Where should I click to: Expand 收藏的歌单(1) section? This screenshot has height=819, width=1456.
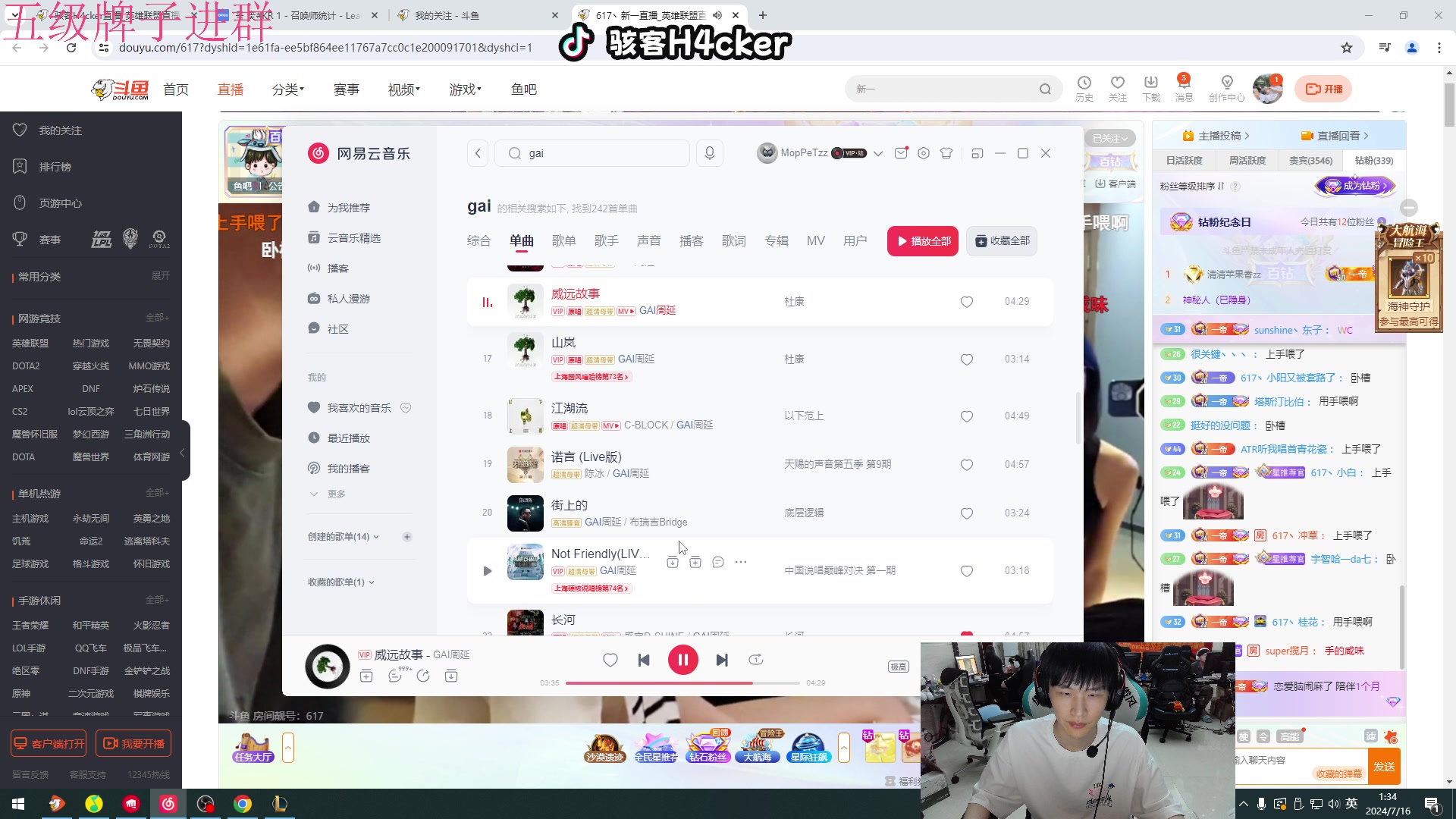(341, 582)
